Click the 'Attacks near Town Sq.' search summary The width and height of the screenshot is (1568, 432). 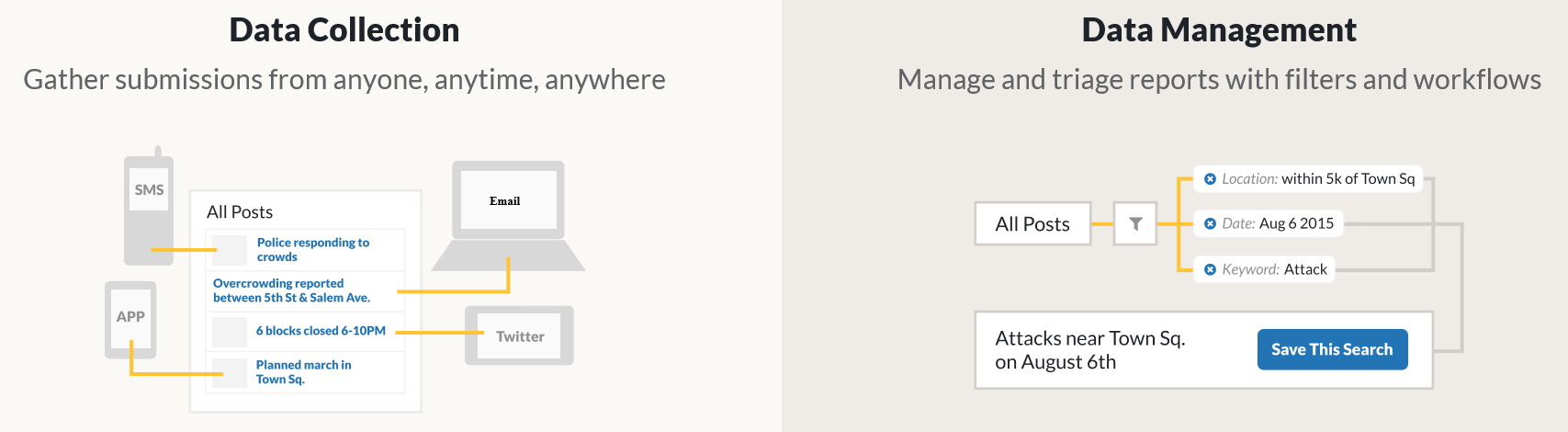1090,350
